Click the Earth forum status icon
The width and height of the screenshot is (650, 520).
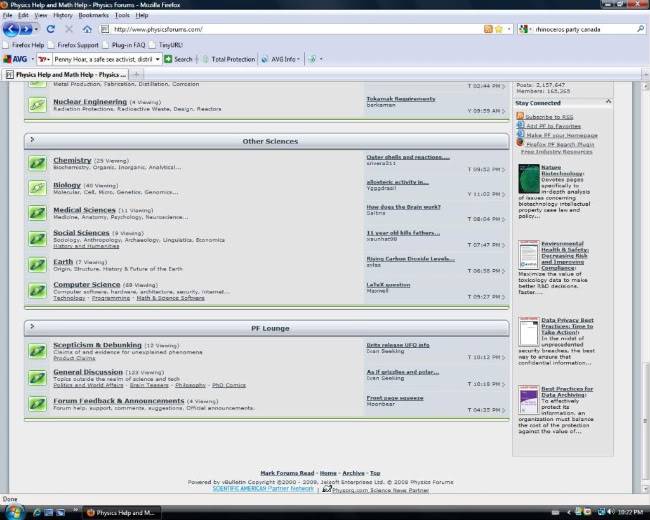pyautogui.click(x=37, y=265)
